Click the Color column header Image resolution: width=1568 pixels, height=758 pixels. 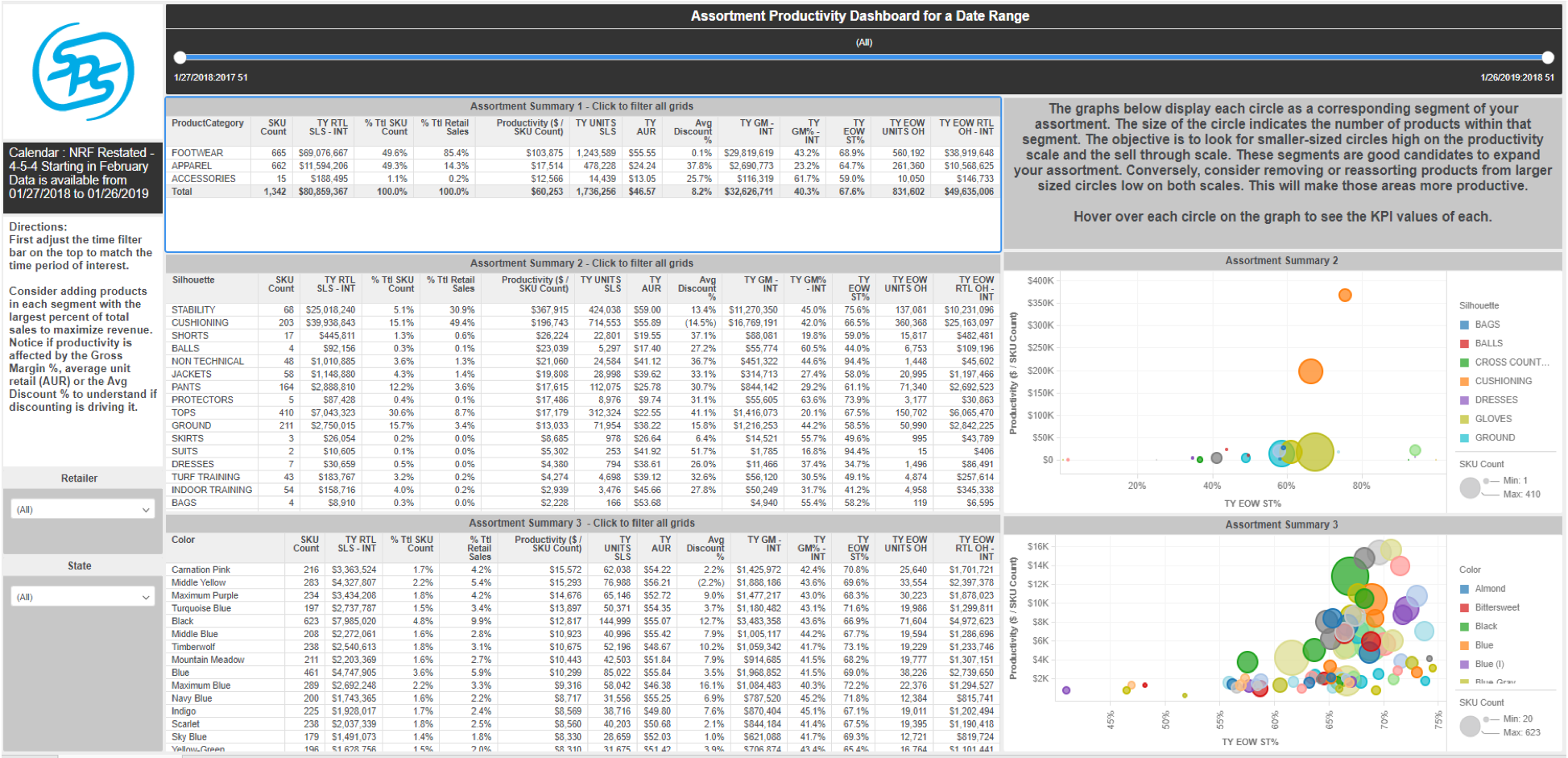(184, 540)
